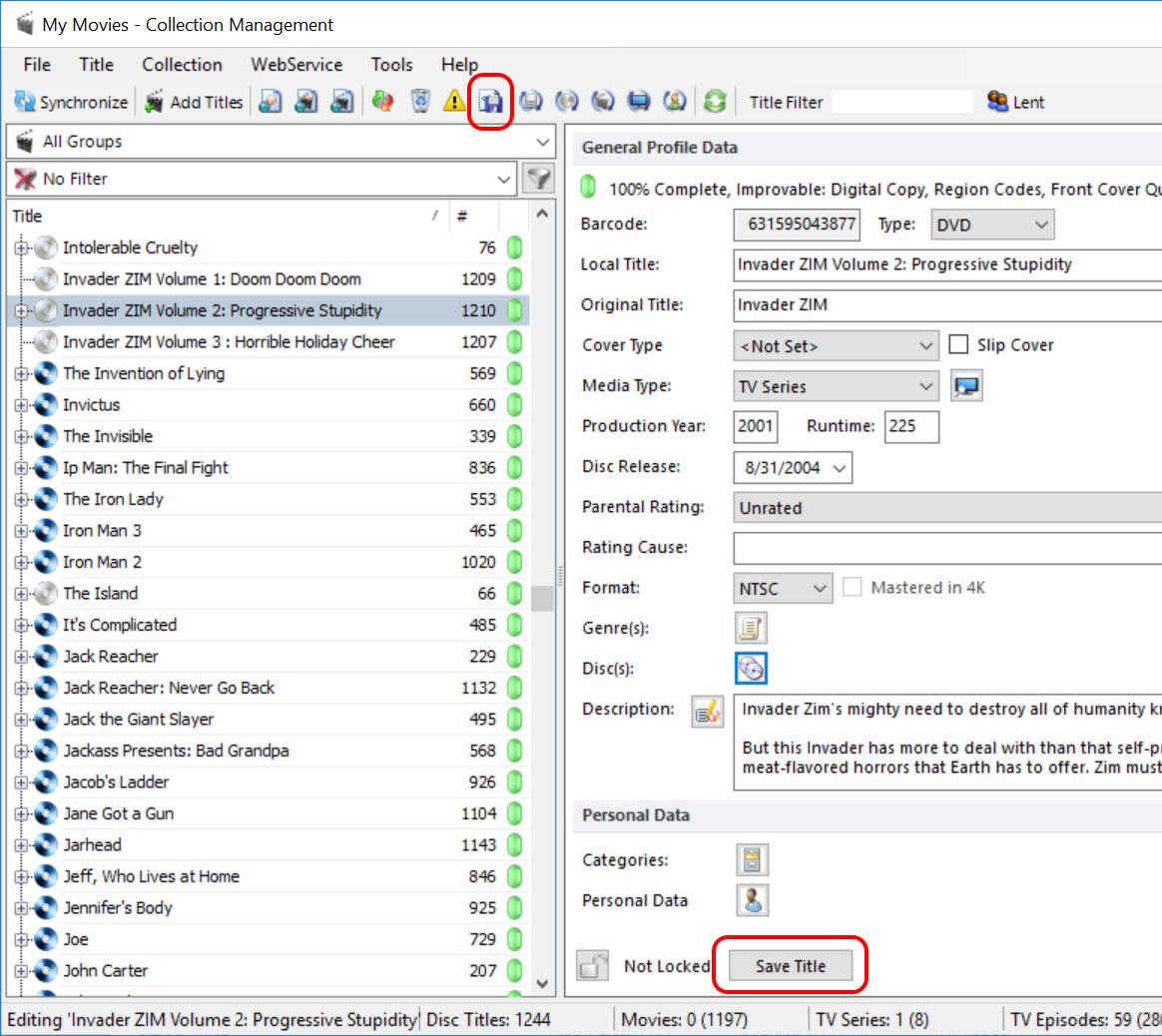Image resolution: width=1162 pixels, height=1036 pixels.
Task: Click the recycle bin toolbar icon
Action: click(x=420, y=101)
